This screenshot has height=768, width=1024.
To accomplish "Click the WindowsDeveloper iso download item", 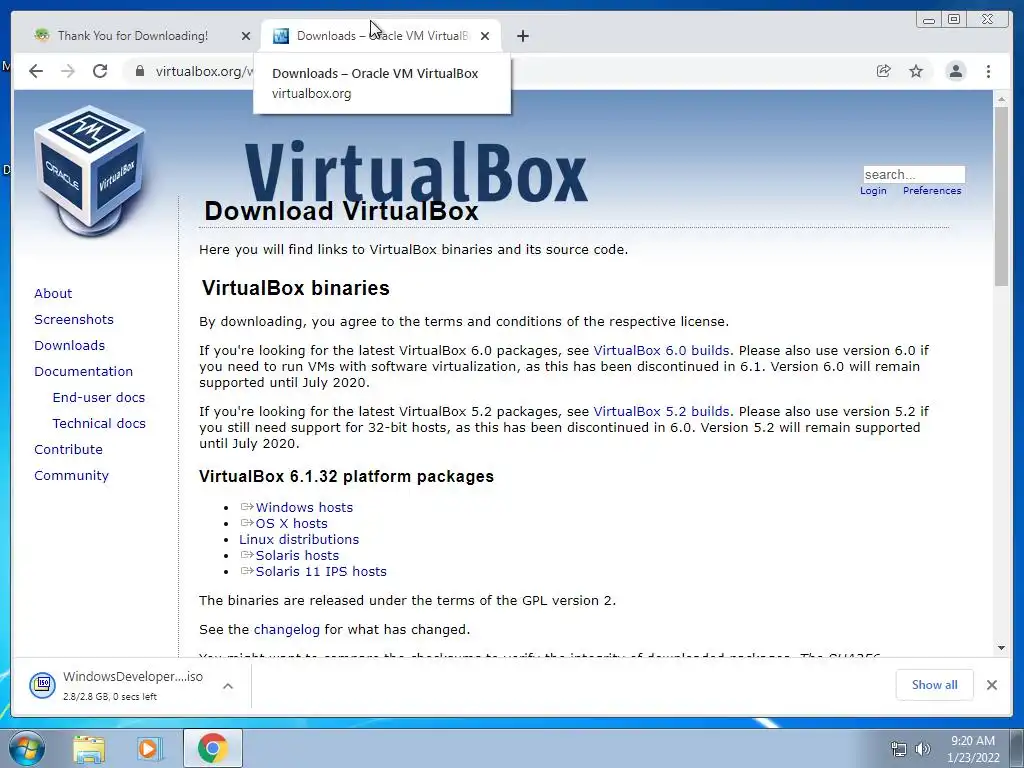I will tap(131, 684).
